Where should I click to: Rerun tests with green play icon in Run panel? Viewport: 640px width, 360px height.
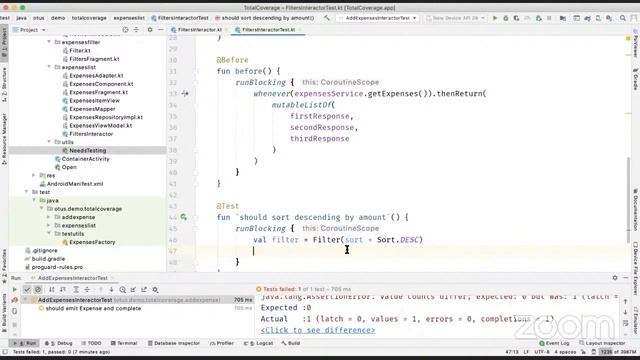click(14, 289)
